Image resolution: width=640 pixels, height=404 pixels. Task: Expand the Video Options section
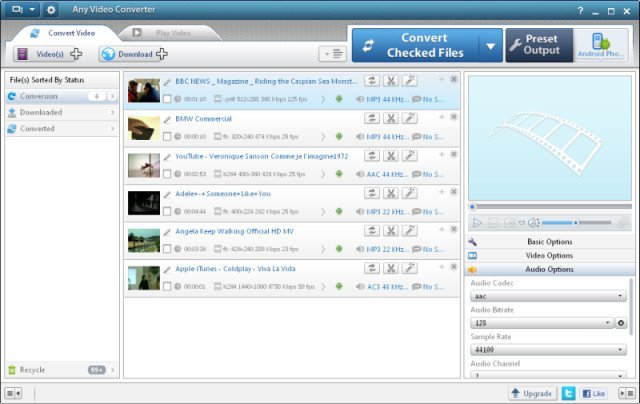(x=549, y=255)
